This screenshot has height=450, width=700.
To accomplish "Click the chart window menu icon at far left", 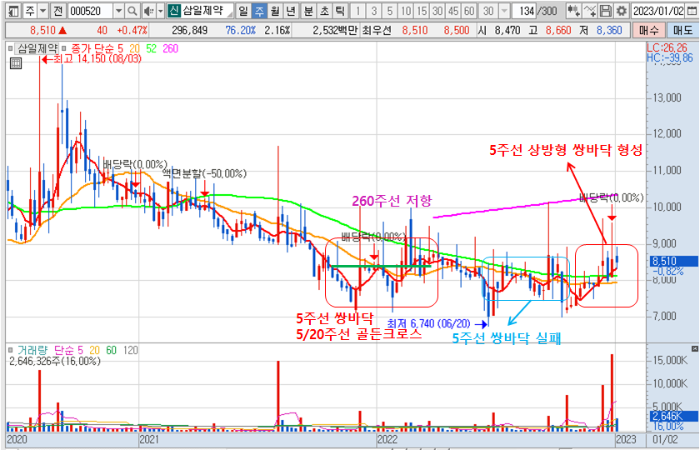I will 14,11.
